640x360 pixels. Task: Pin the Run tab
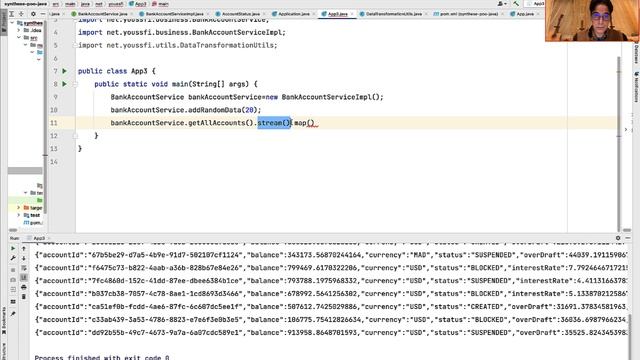(13, 313)
